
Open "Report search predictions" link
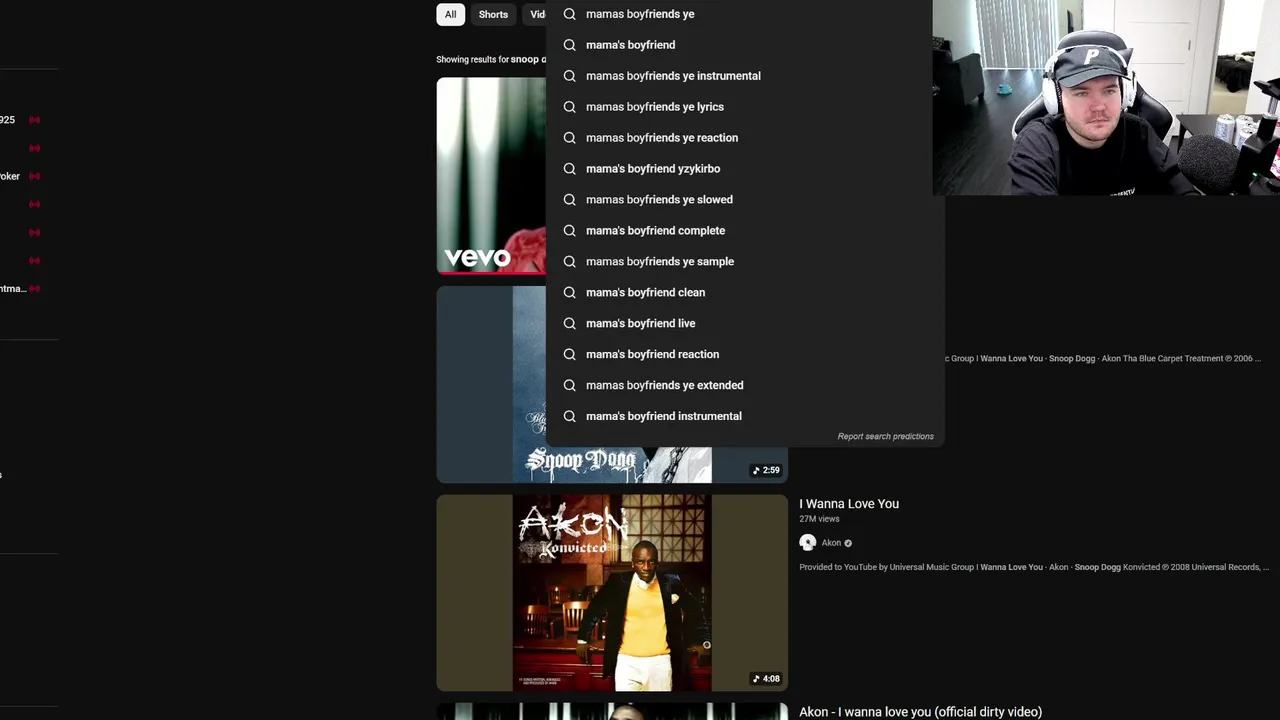885,437
